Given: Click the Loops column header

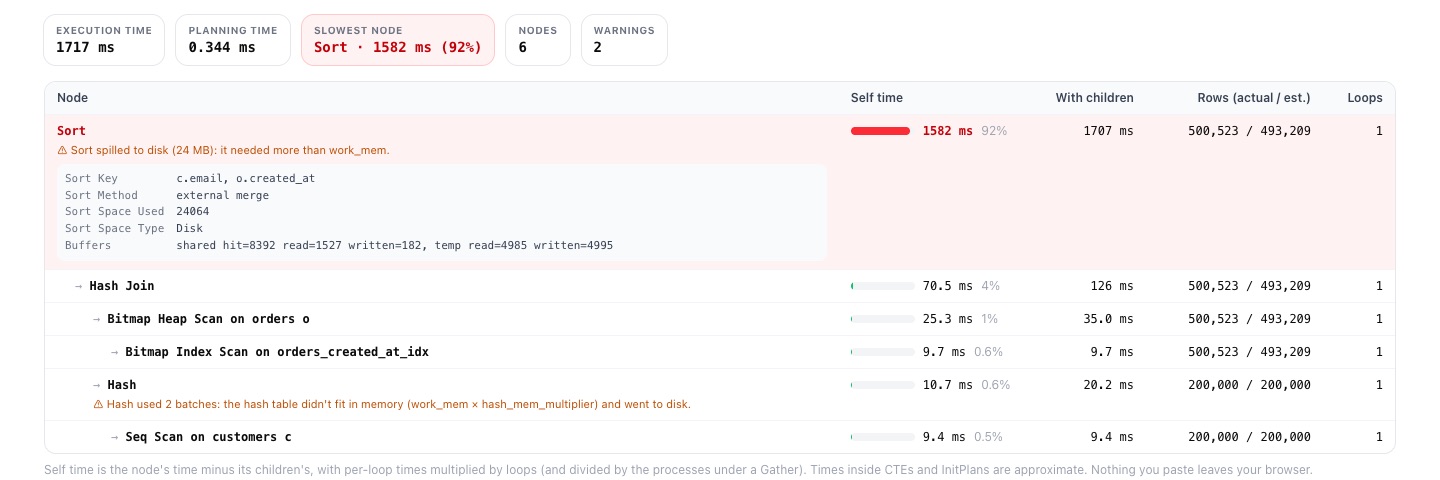Looking at the screenshot, I should [x=1365, y=98].
